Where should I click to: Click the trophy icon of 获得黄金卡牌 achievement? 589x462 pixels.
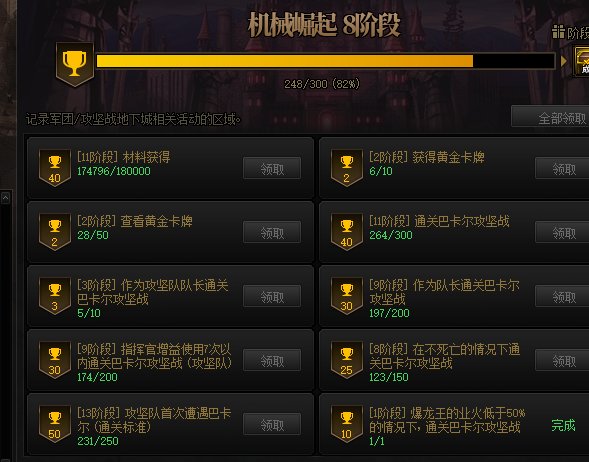[x=346, y=168]
